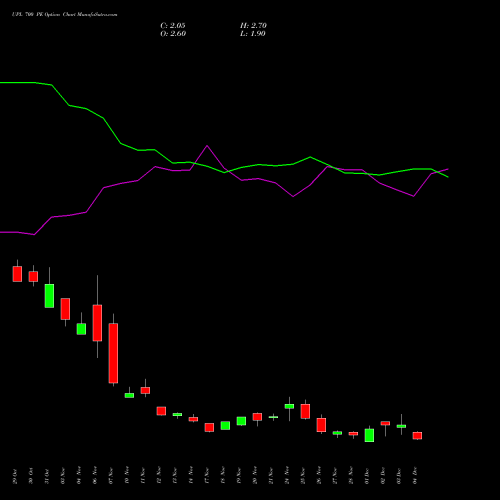
Task: Select the '07 Nov' date label
Action: pyautogui.click(x=111, y=476)
